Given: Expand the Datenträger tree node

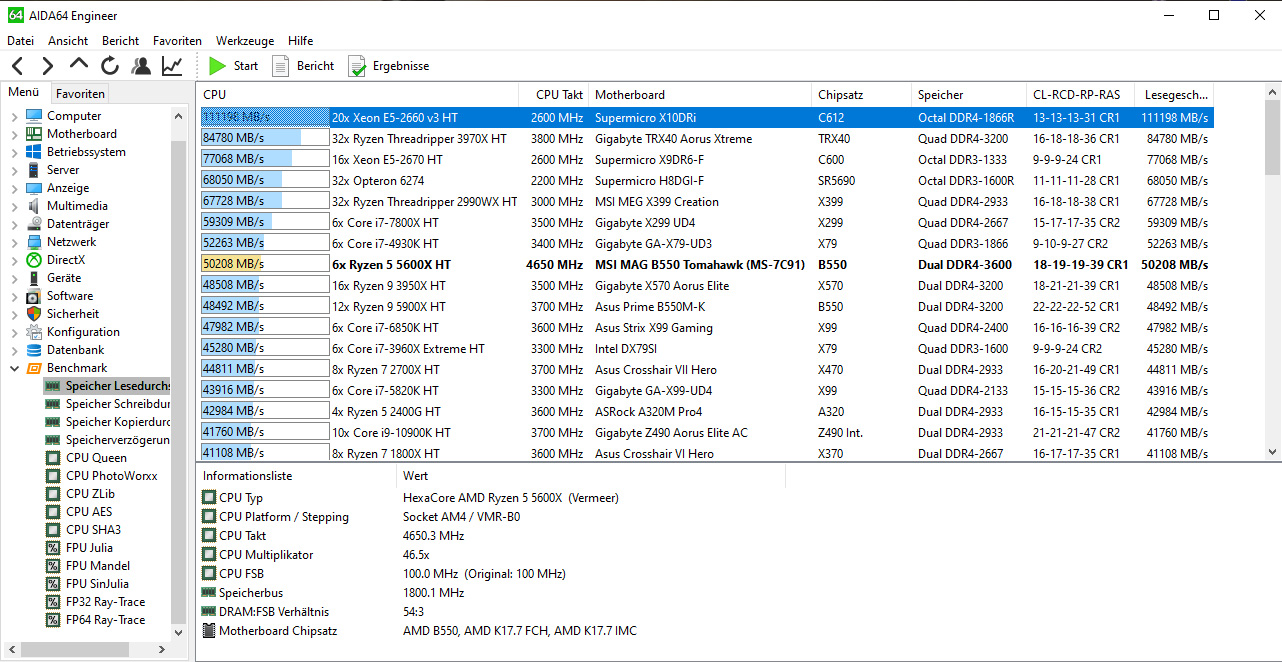Looking at the screenshot, I should coord(14,224).
